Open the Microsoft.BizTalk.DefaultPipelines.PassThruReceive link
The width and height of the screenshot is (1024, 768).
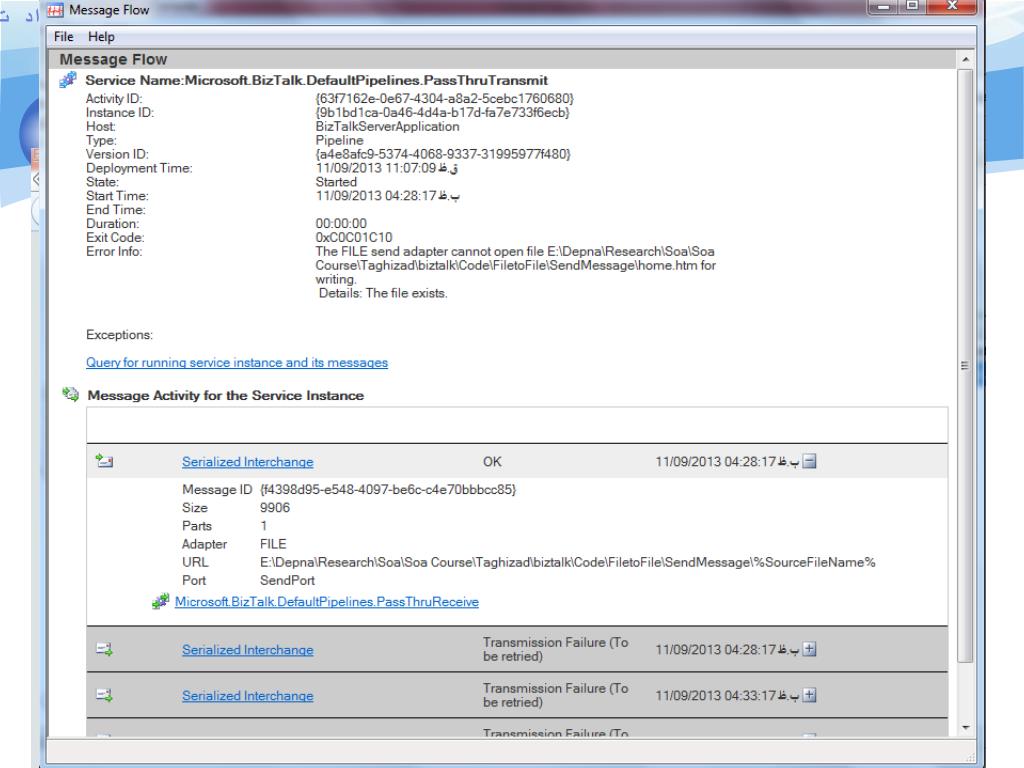pos(327,601)
